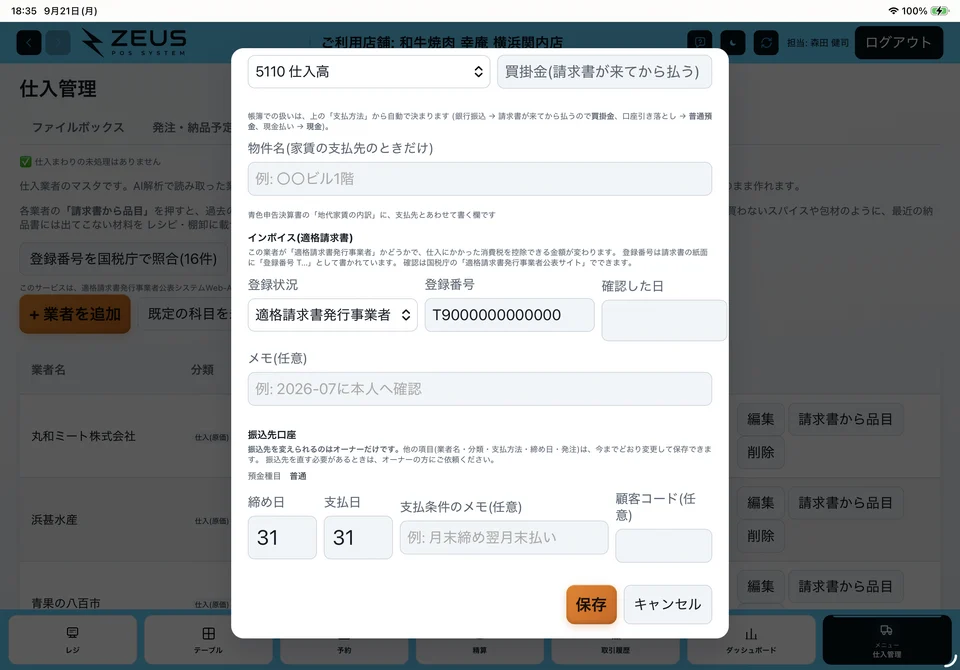The width and height of the screenshot is (960, 670).
Task: Click the 既定の科目 button beside 業者を追加
Action: point(187,314)
